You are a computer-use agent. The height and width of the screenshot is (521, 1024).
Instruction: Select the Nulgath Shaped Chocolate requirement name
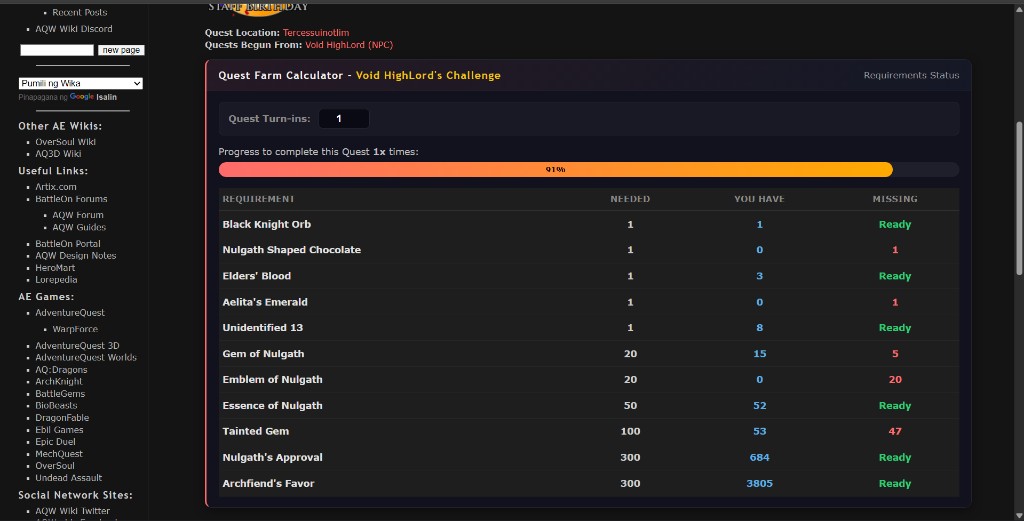click(291, 250)
